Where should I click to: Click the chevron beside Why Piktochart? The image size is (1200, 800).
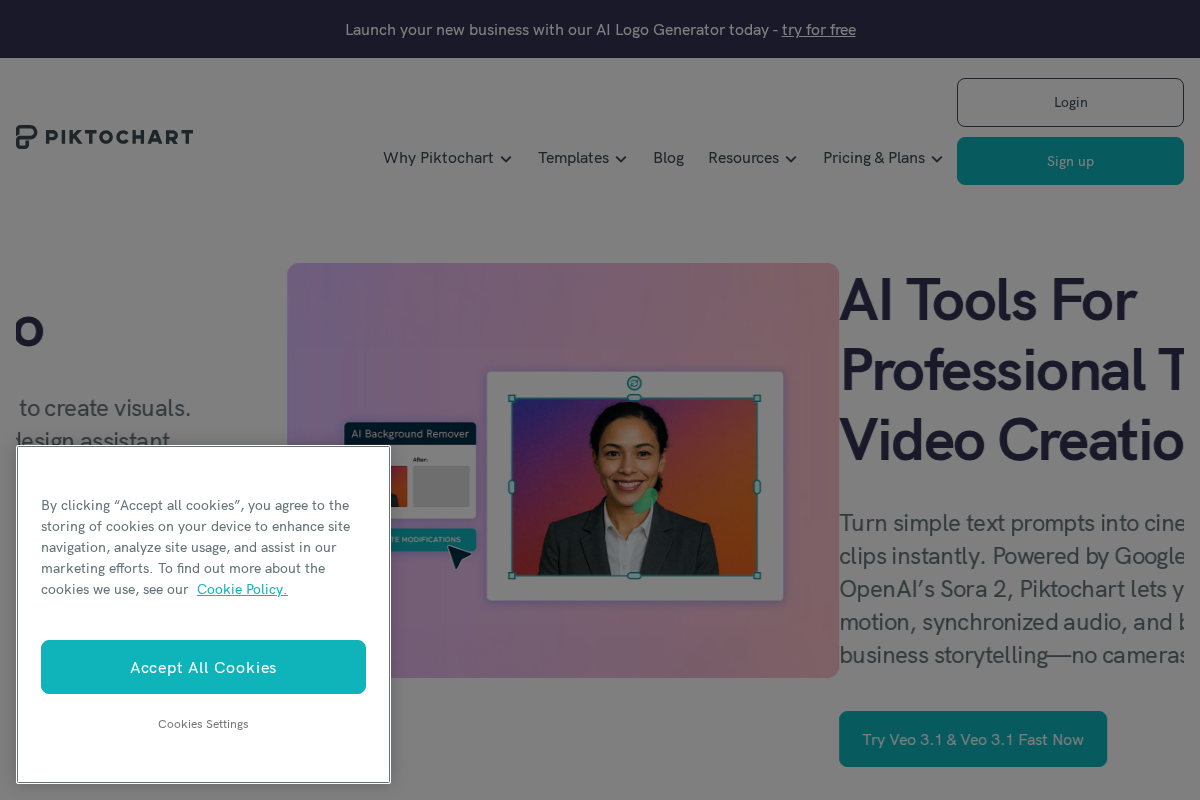pyautogui.click(x=507, y=158)
